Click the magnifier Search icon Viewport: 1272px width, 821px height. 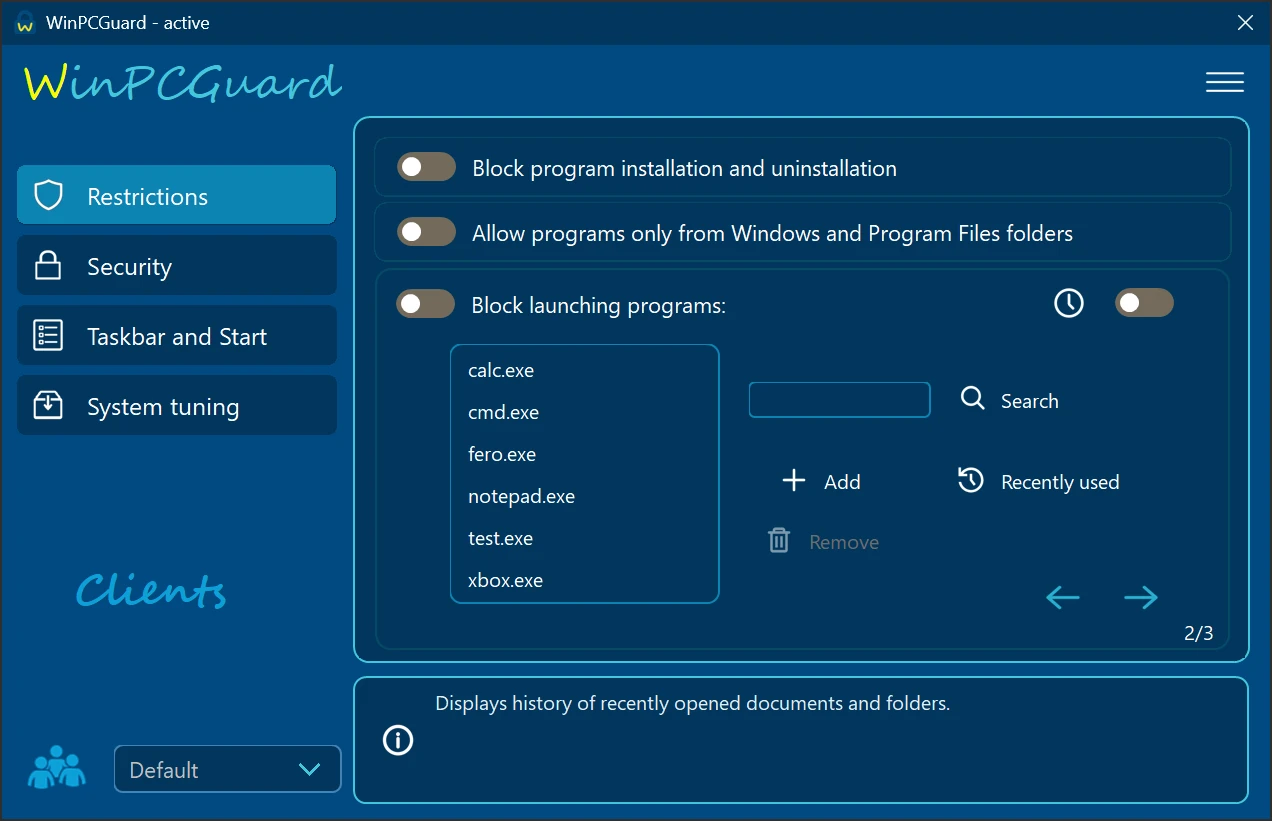972,399
